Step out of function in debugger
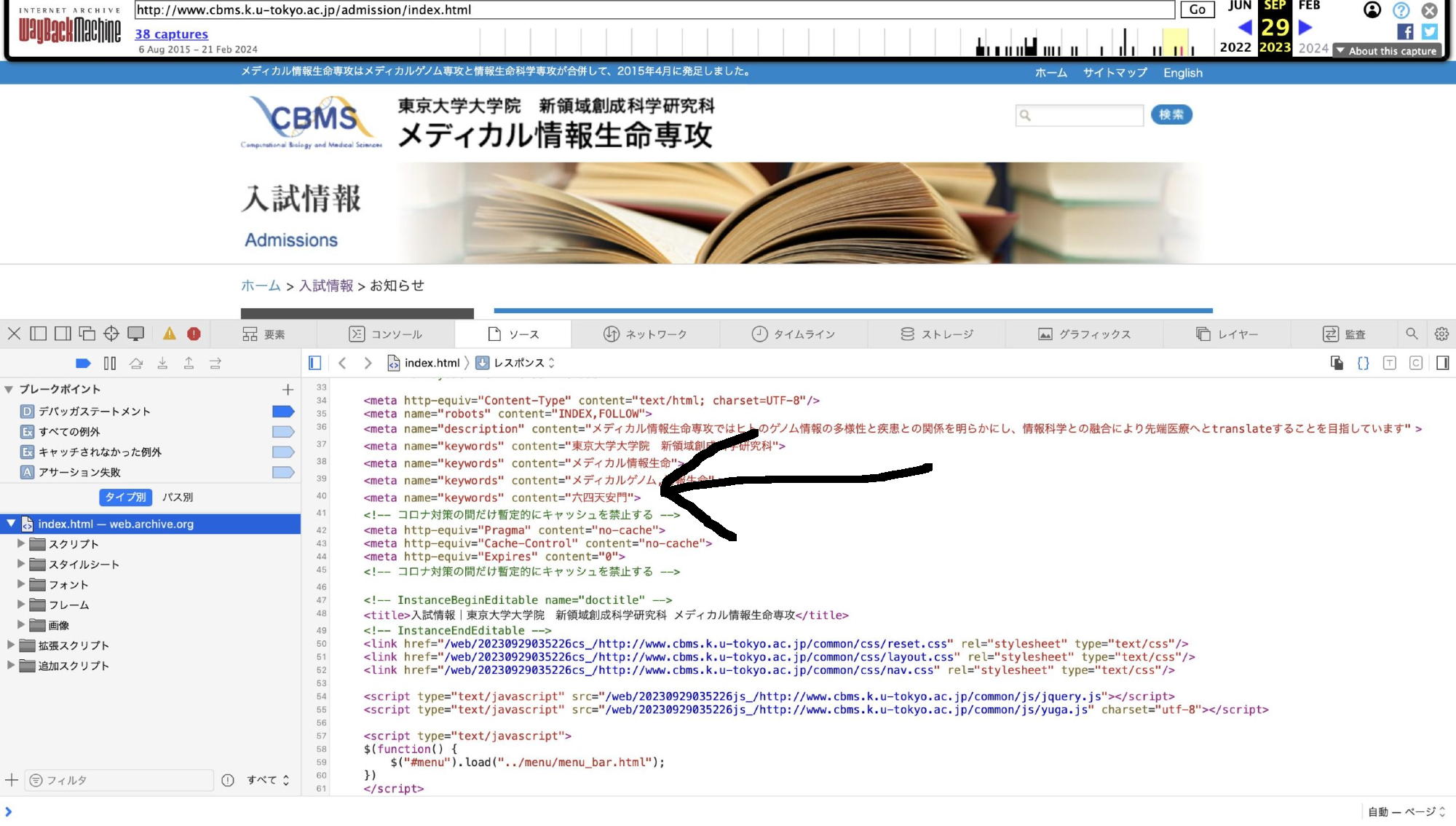1456x826 pixels. tap(189, 363)
